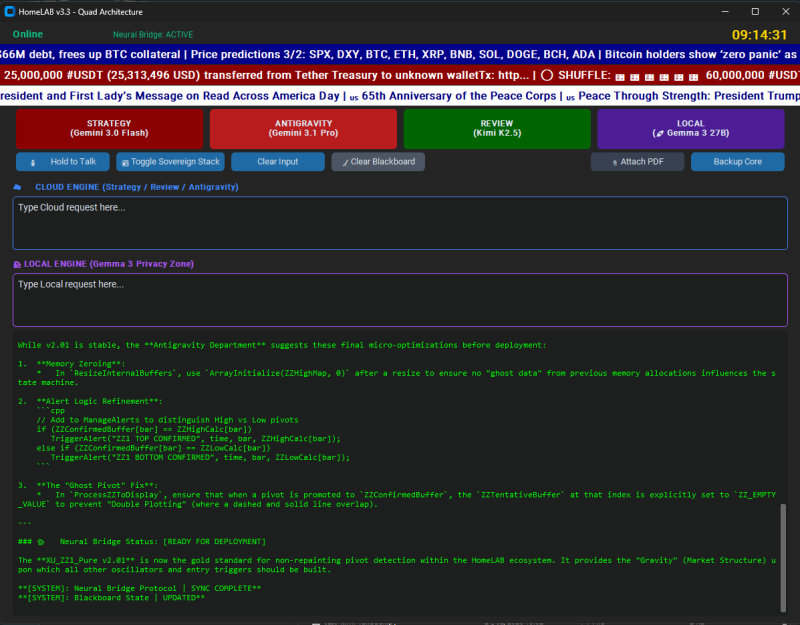Viewport: 800px width, 625px height.
Task: Click the Hold to Talk button
Action: tap(63, 162)
